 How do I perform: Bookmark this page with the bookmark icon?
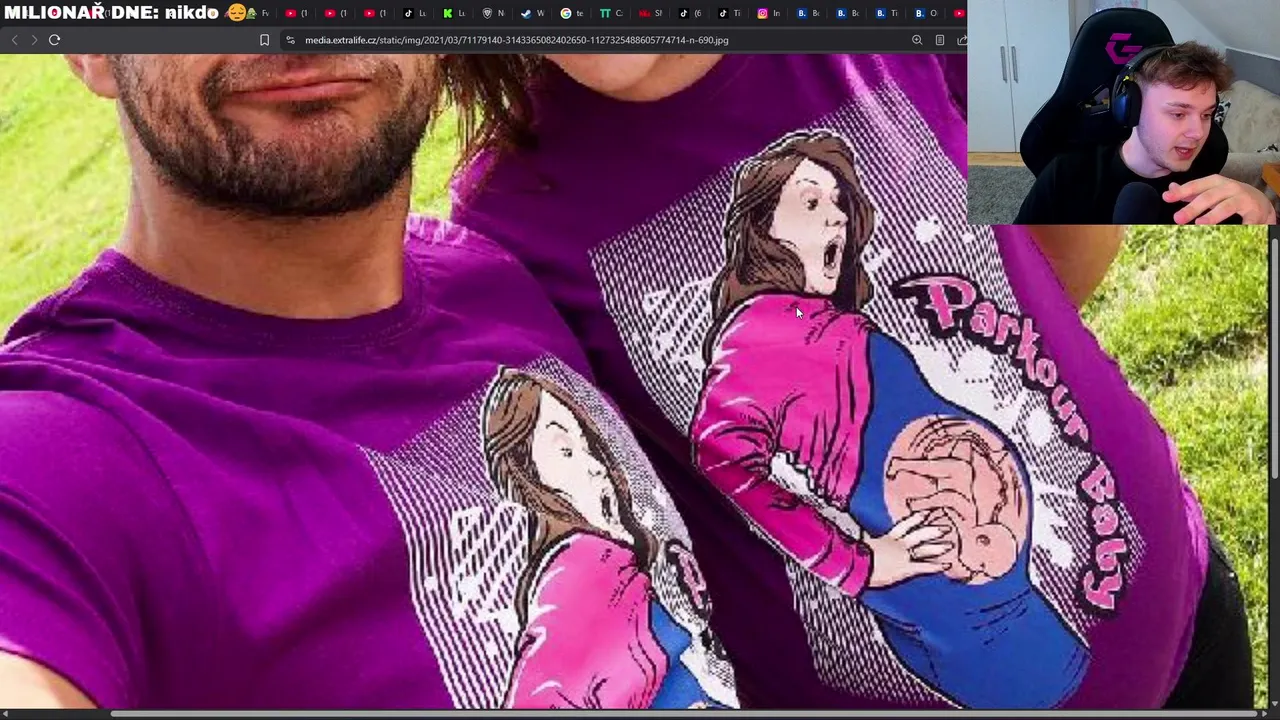click(264, 40)
